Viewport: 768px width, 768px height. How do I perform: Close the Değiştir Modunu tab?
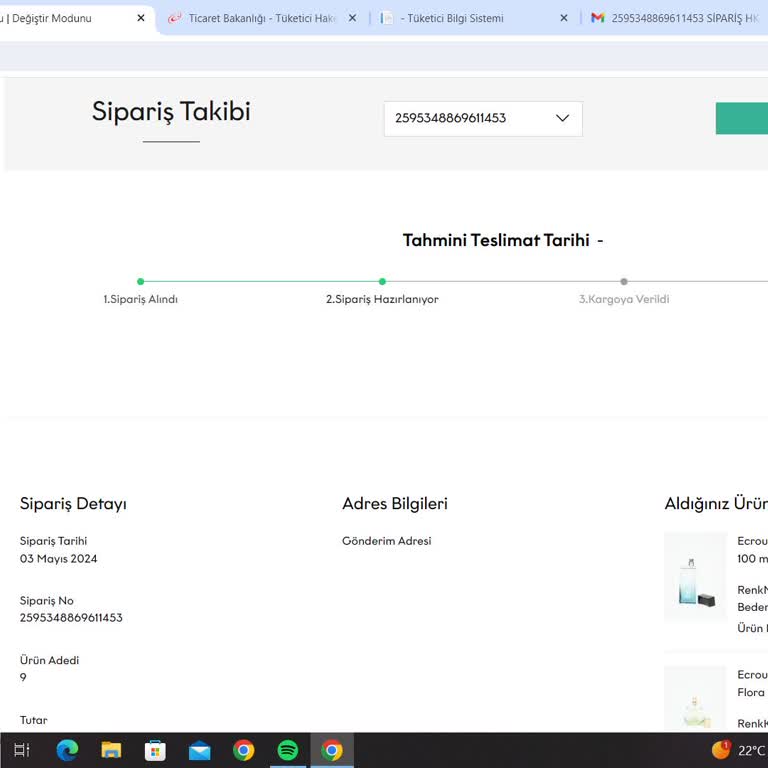point(141,18)
